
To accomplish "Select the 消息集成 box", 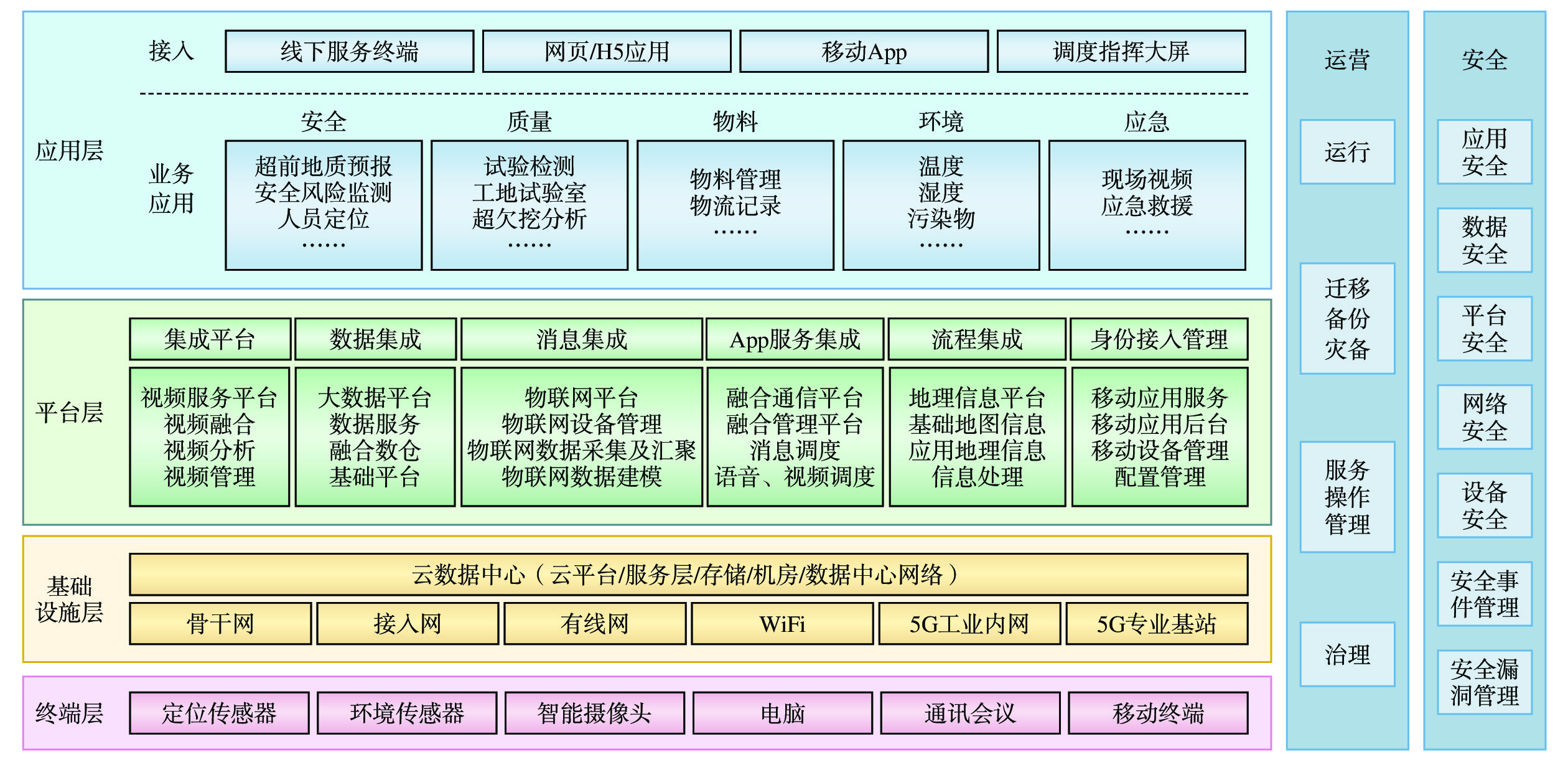I will pyautogui.click(x=581, y=339).
